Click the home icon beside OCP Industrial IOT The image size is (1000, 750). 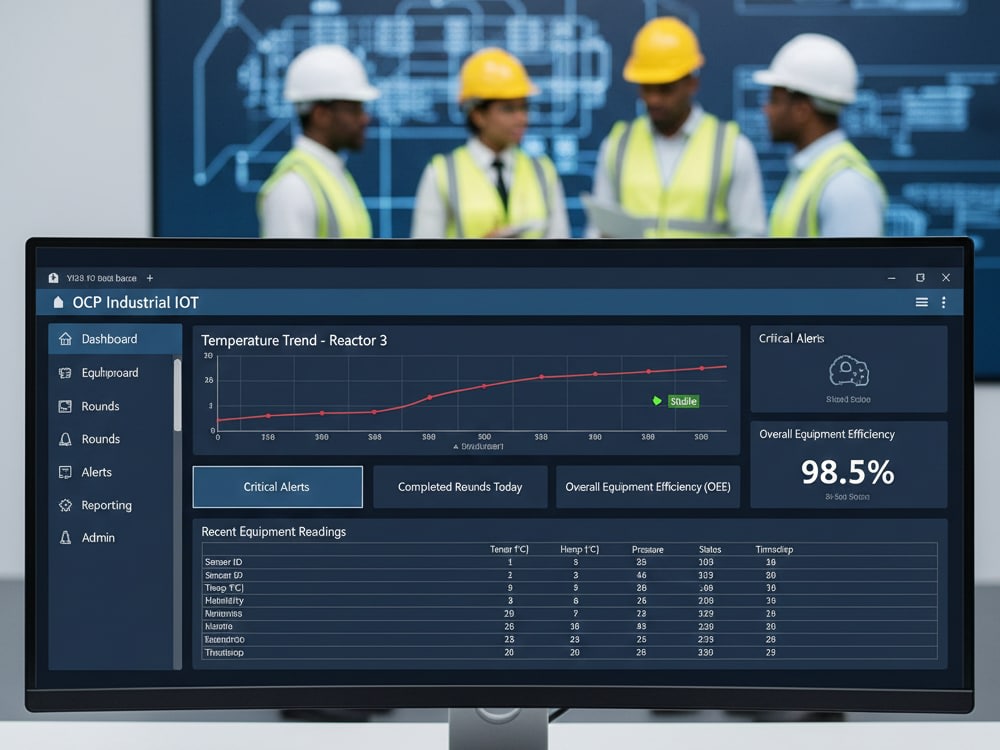click(59, 302)
